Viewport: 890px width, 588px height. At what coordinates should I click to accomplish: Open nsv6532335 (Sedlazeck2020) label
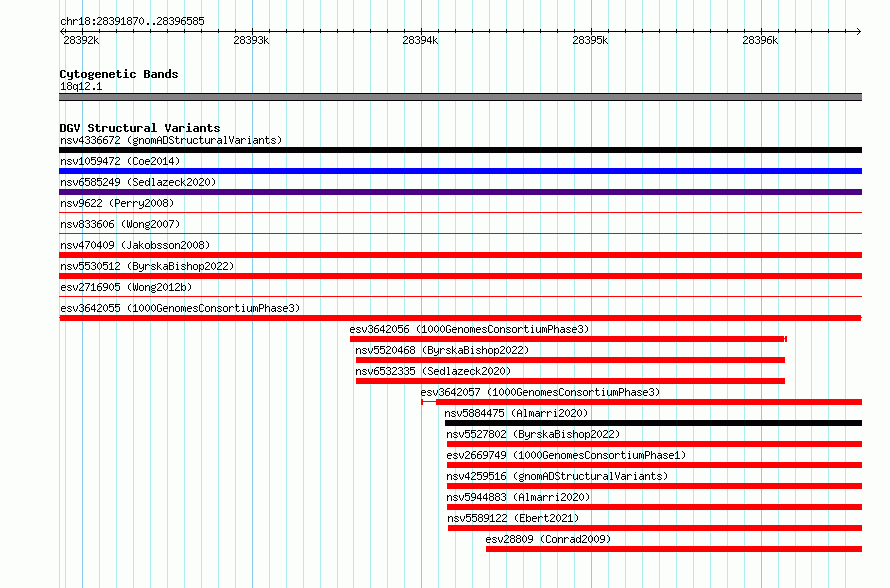coord(433,371)
